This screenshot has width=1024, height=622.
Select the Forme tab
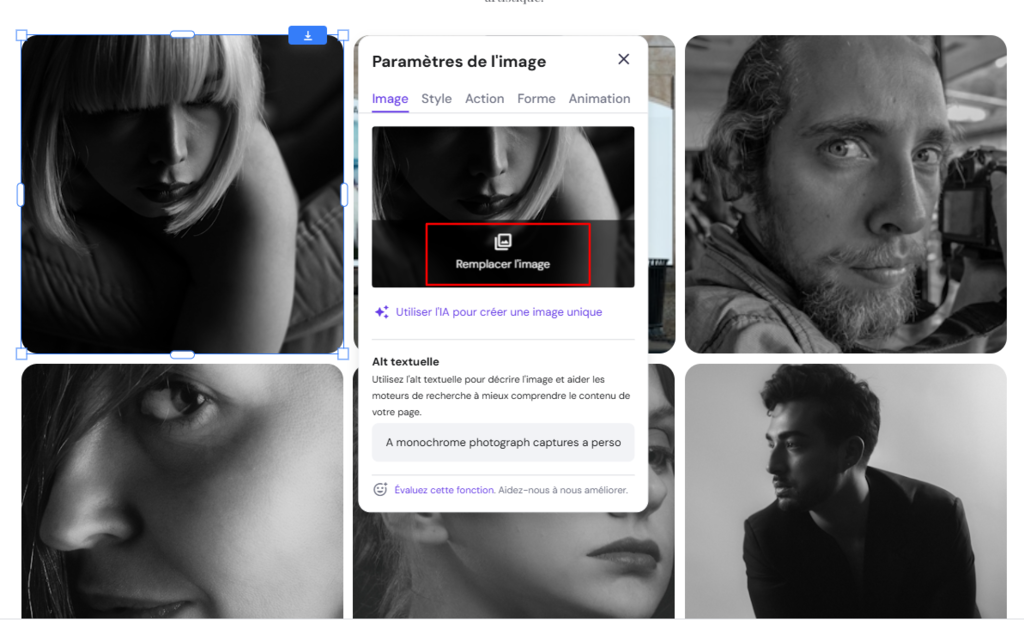pyautogui.click(x=536, y=98)
